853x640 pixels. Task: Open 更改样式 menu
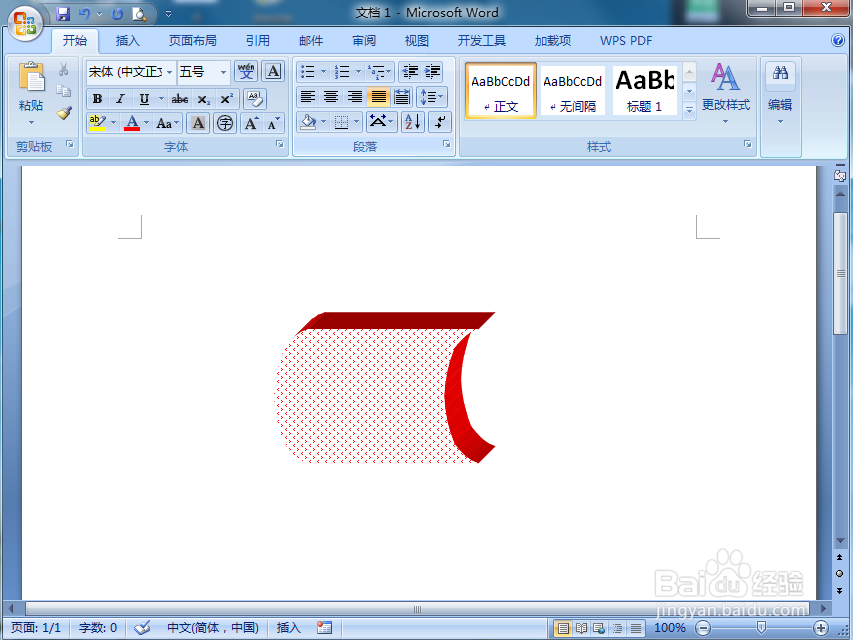726,93
